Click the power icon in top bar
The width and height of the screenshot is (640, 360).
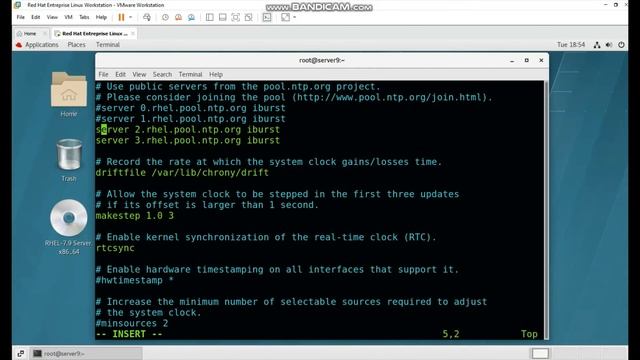[621, 45]
